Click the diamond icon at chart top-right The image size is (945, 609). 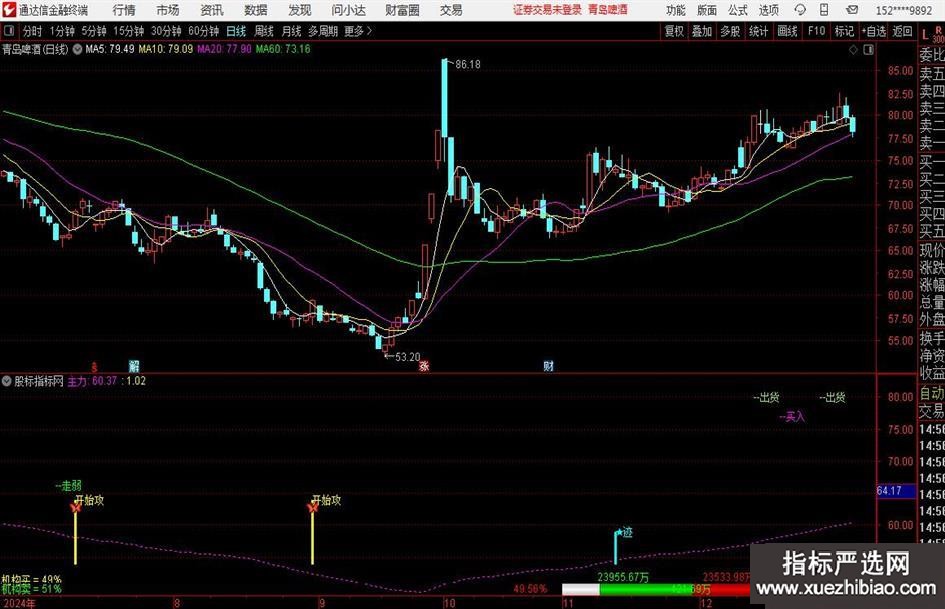pos(853,50)
